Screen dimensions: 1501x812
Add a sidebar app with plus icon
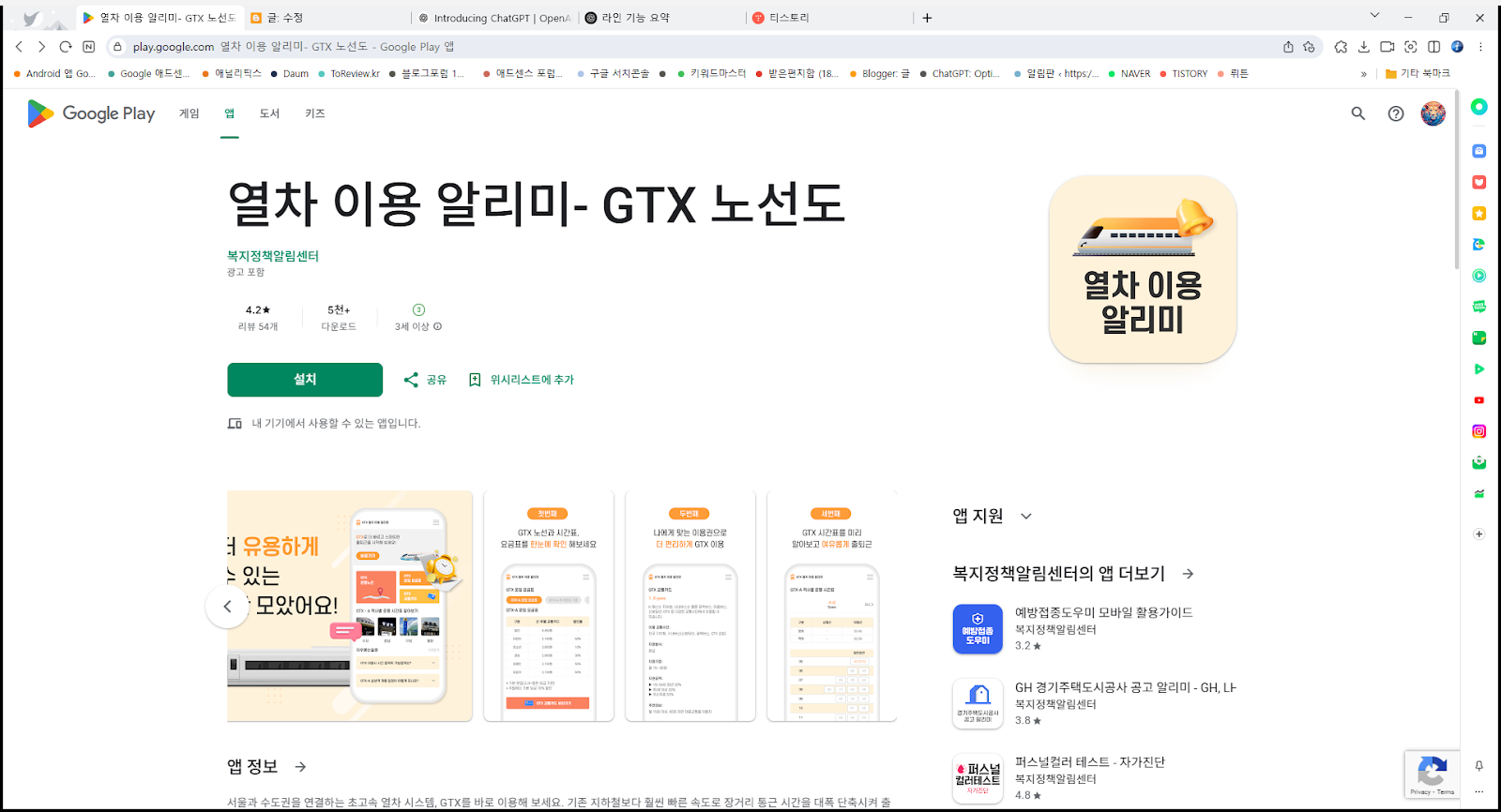[1478, 534]
